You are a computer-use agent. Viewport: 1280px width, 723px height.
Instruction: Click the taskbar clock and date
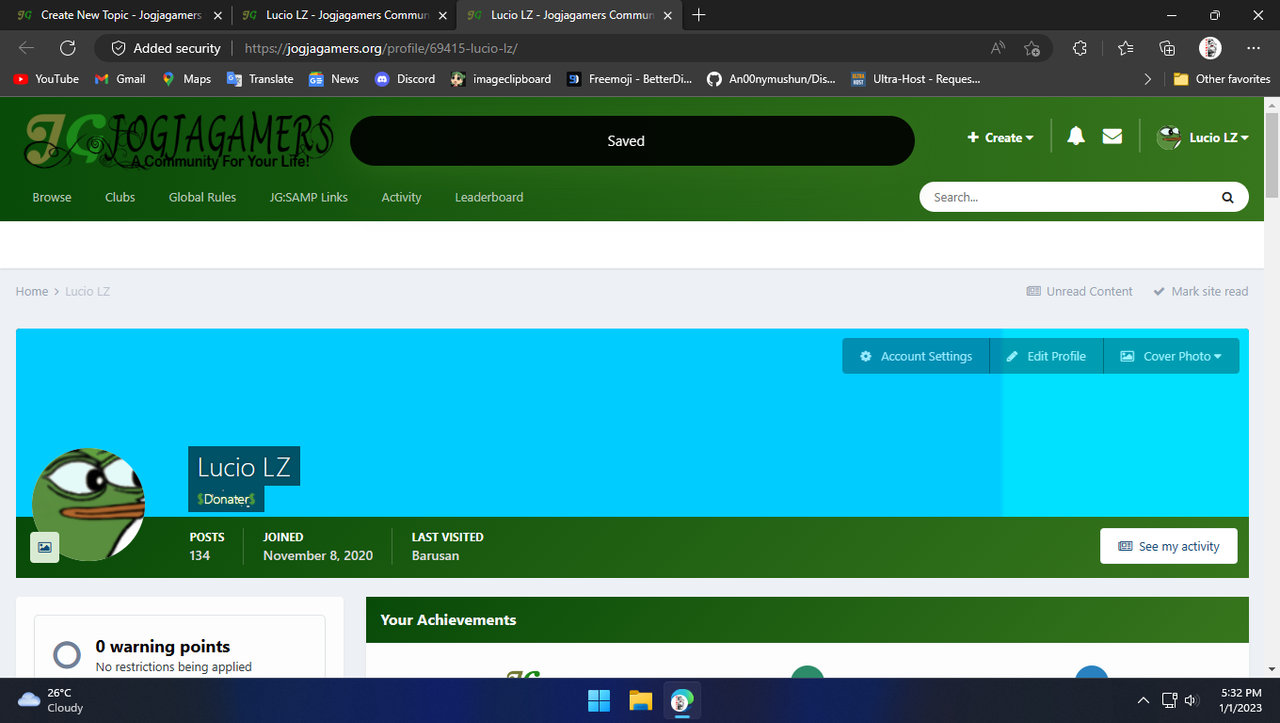click(1241, 700)
